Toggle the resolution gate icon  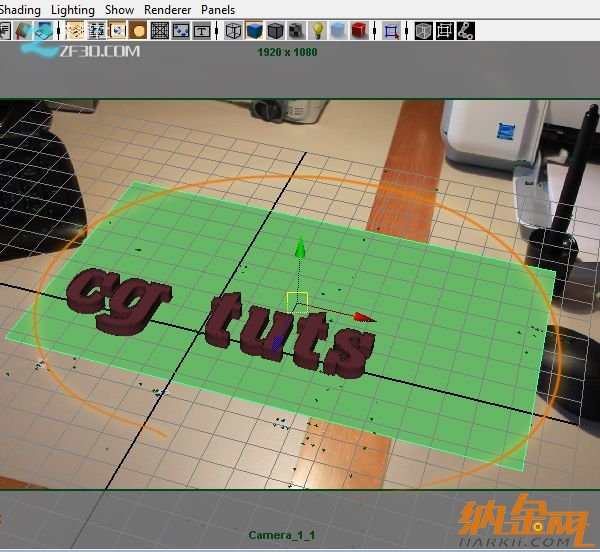point(117,31)
